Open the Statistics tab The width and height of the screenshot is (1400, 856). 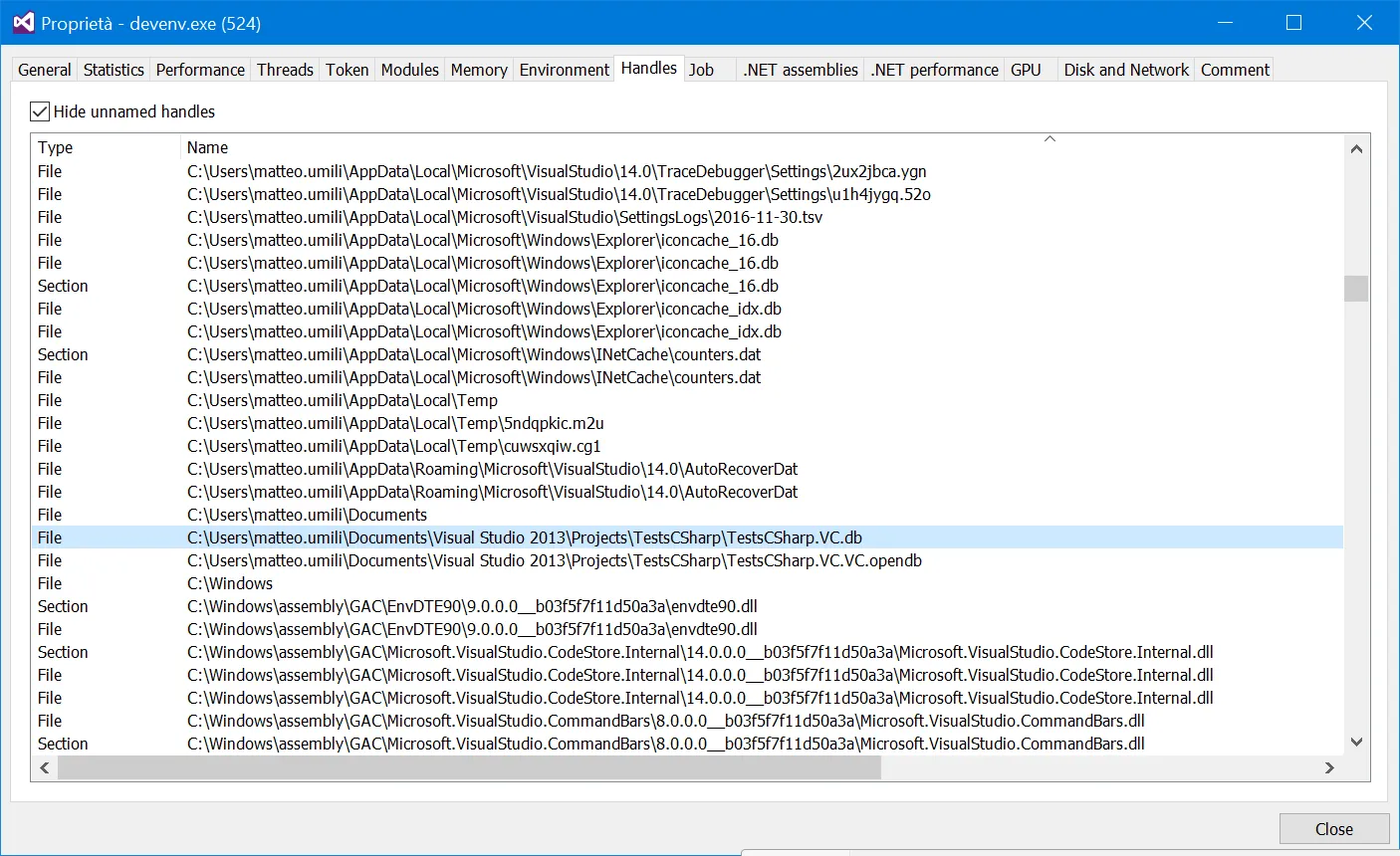(114, 70)
